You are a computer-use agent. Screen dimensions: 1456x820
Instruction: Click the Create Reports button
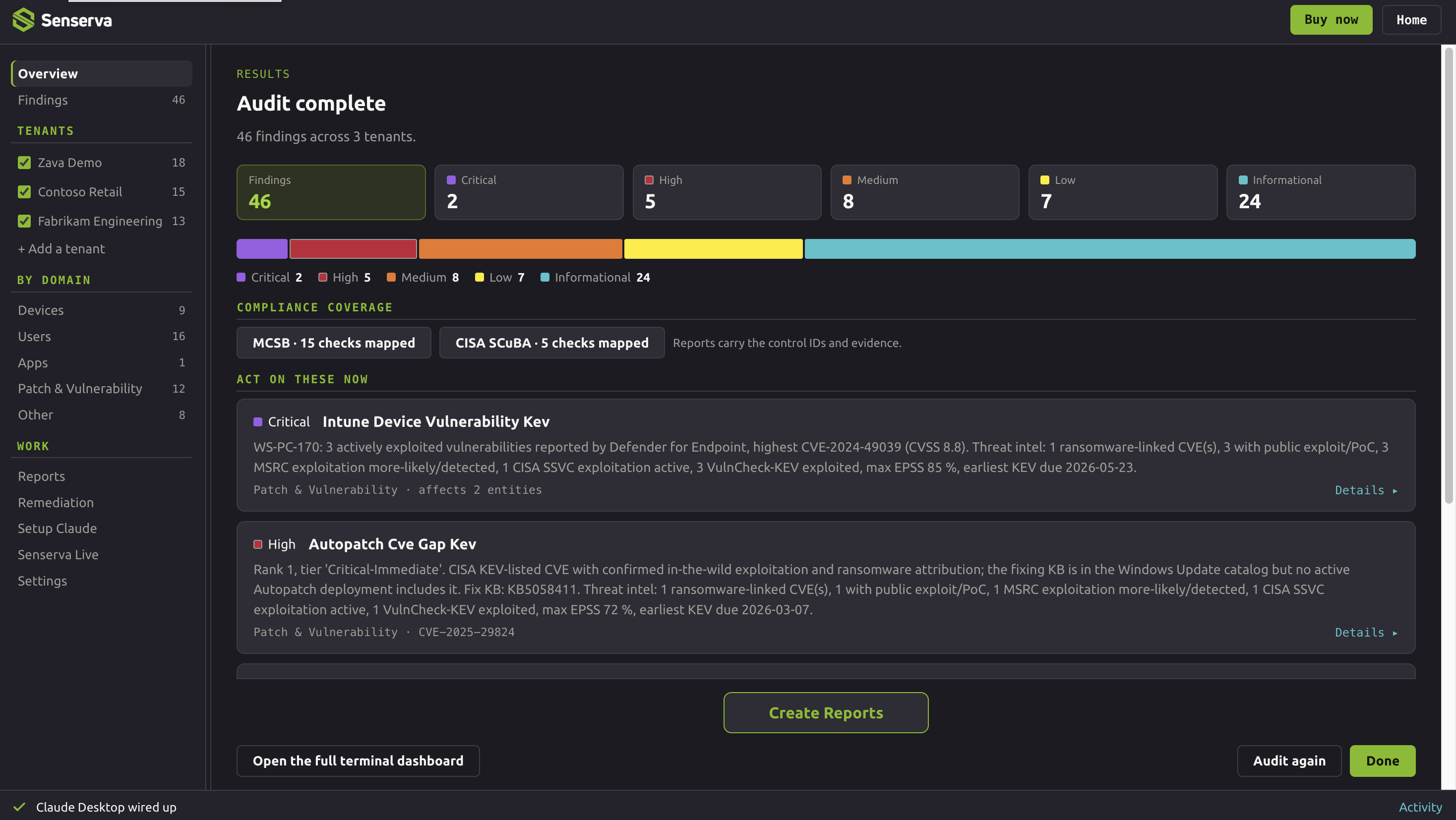click(x=826, y=712)
